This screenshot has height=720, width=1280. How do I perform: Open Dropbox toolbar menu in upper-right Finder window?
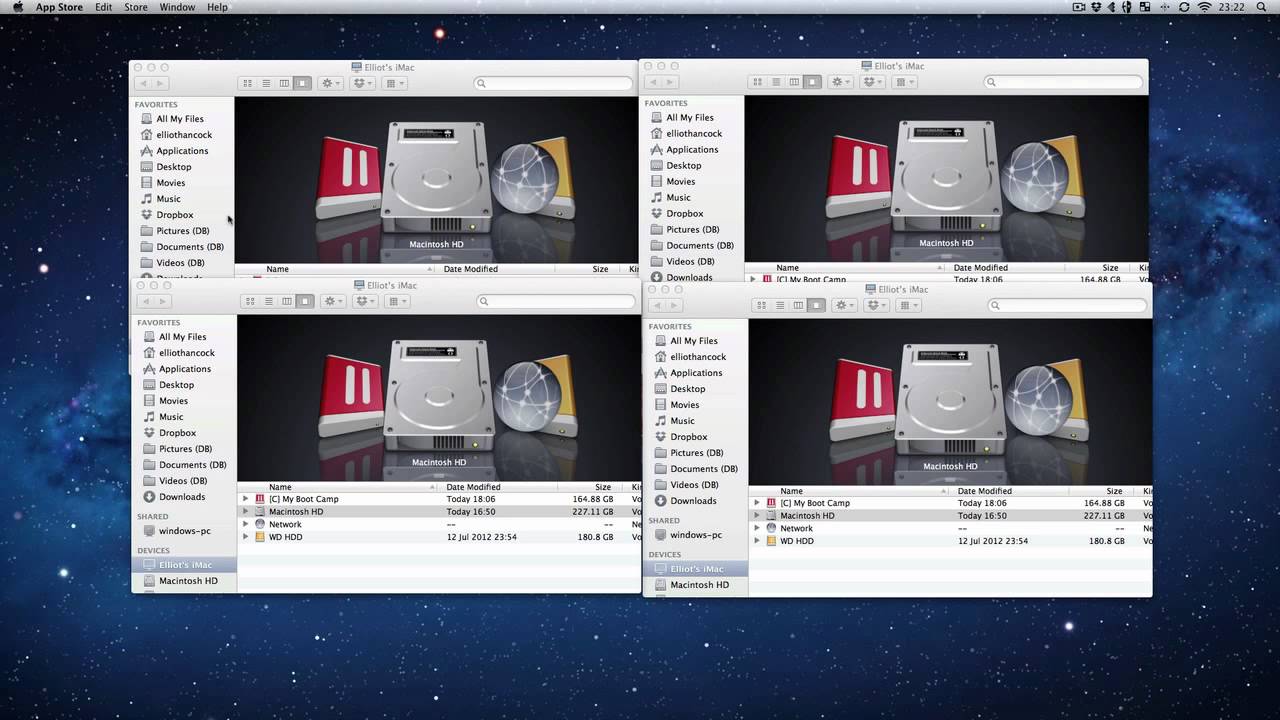[873, 82]
